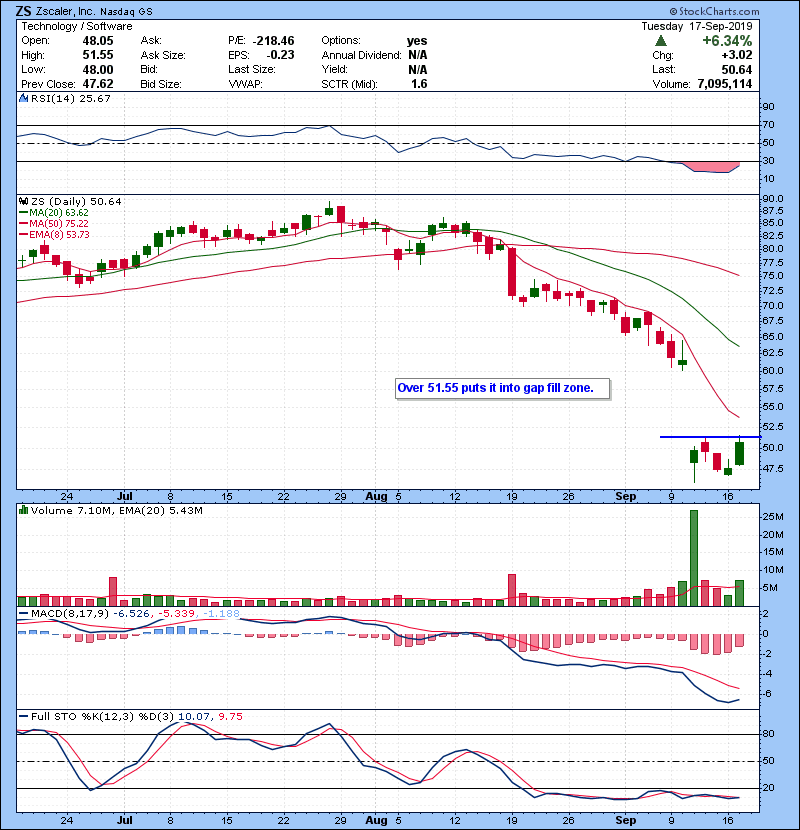Image resolution: width=800 pixels, height=830 pixels.
Task: Click the Tuesday 17-Sep-2019 date
Action: [x=697, y=26]
